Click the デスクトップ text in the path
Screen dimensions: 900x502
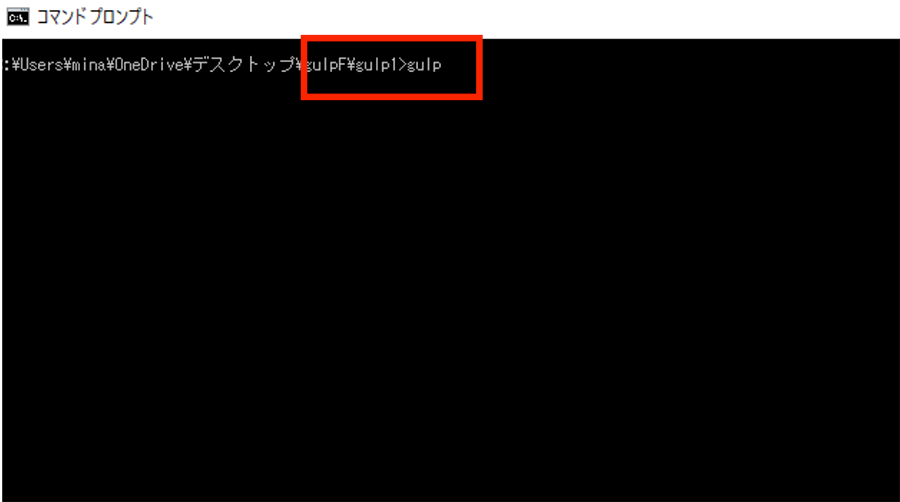(x=245, y=64)
